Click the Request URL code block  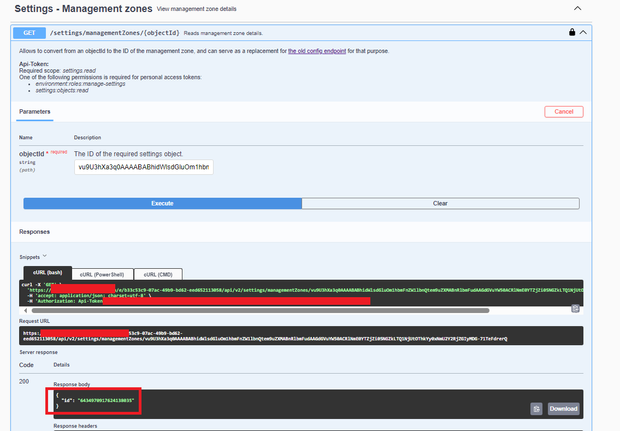pos(300,336)
